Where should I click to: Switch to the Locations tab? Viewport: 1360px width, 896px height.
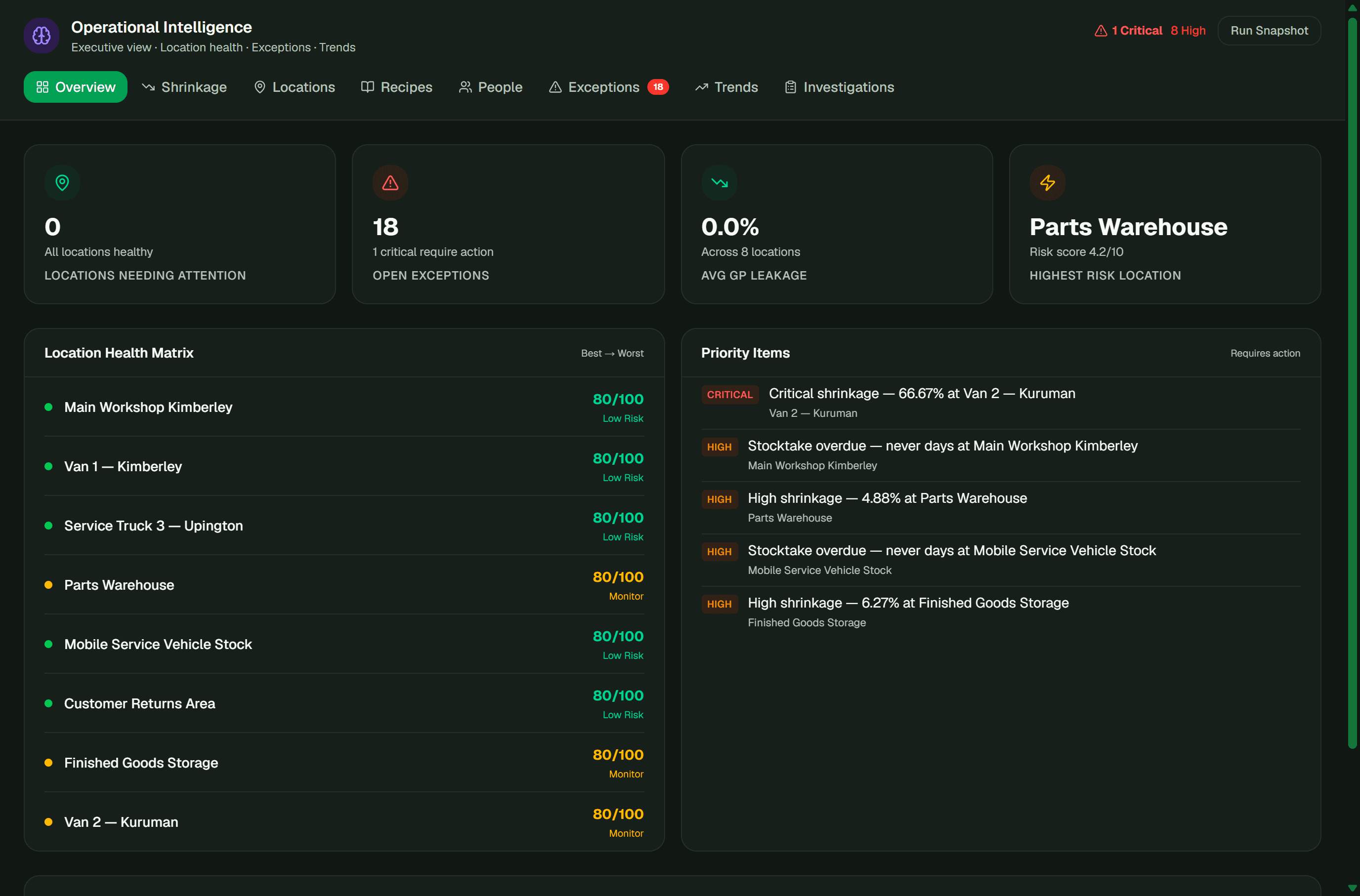(294, 87)
